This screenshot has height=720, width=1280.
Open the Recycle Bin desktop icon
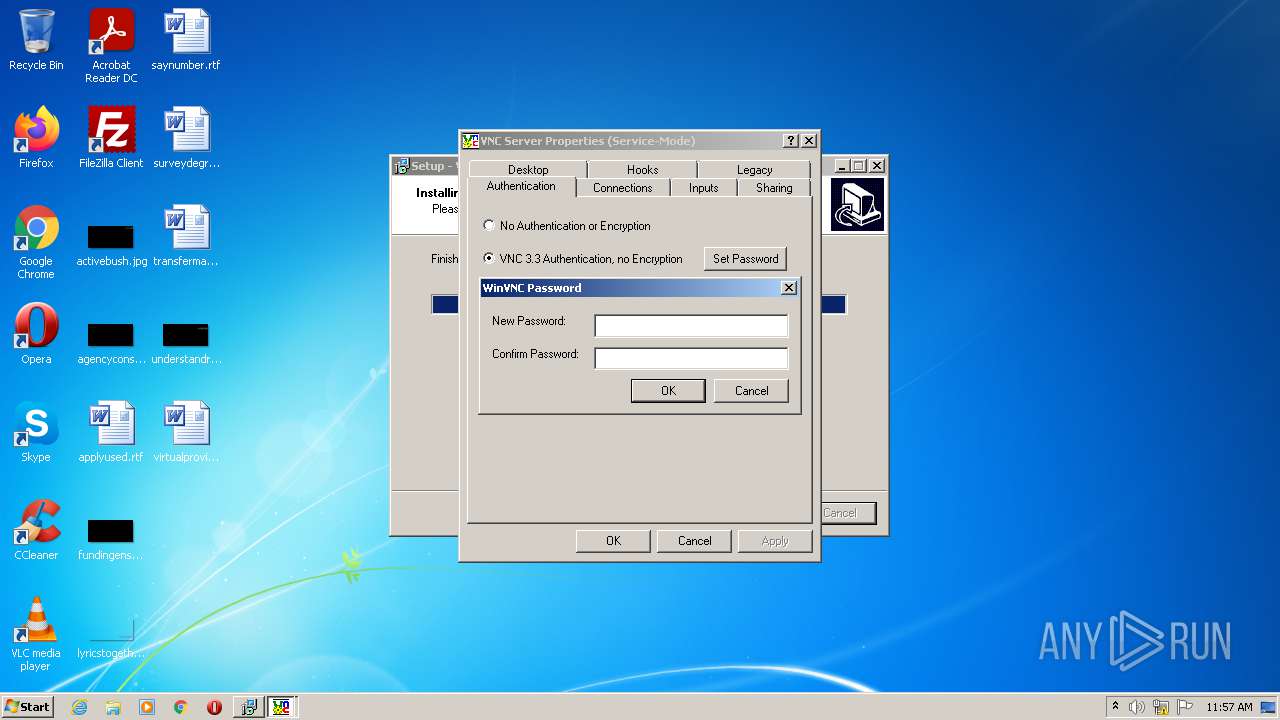click(36, 40)
